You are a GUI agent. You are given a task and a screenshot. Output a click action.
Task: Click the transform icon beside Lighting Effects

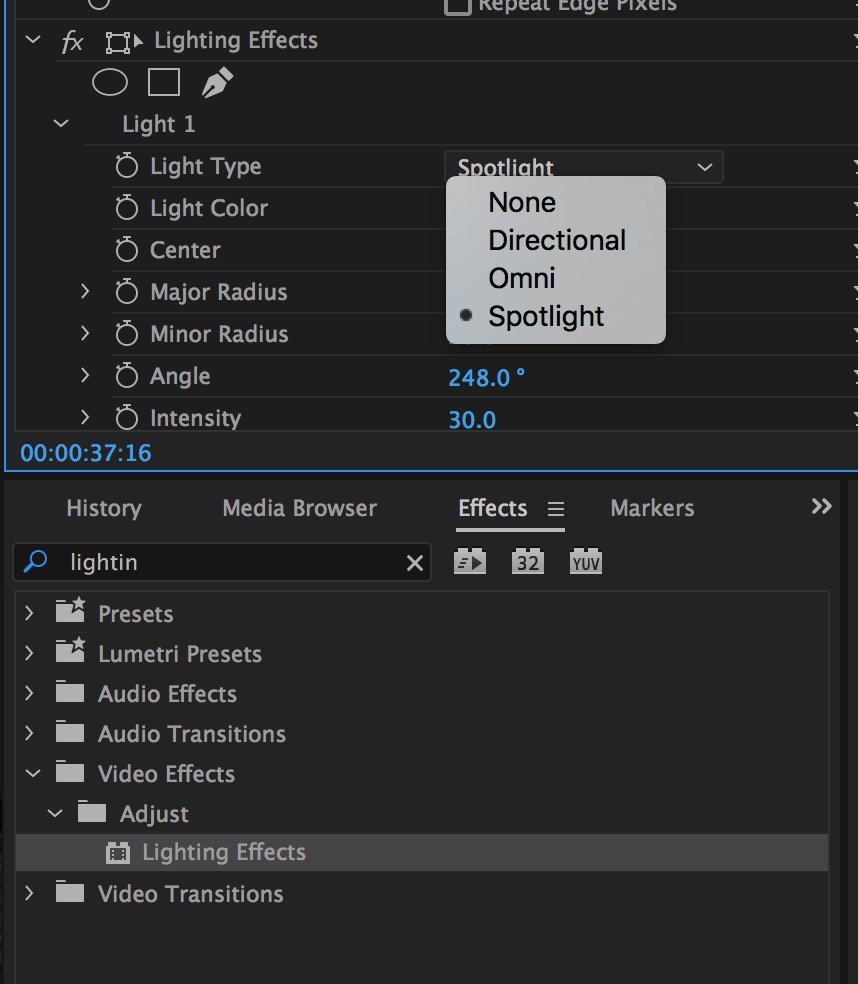coord(124,42)
